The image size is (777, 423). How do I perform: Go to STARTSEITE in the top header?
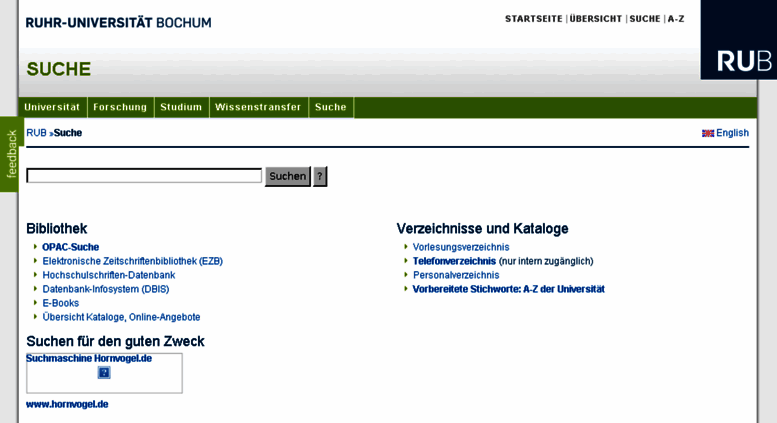click(x=534, y=19)
